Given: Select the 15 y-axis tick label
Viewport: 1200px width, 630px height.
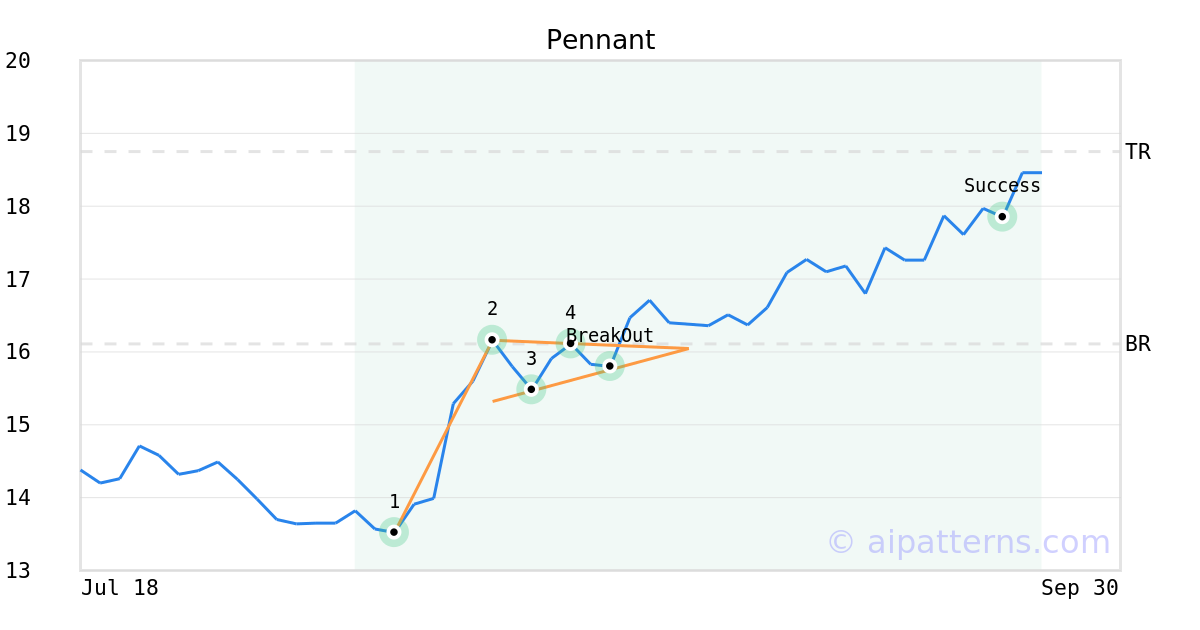Looking at the screenshot, I should tap(18, 425).
